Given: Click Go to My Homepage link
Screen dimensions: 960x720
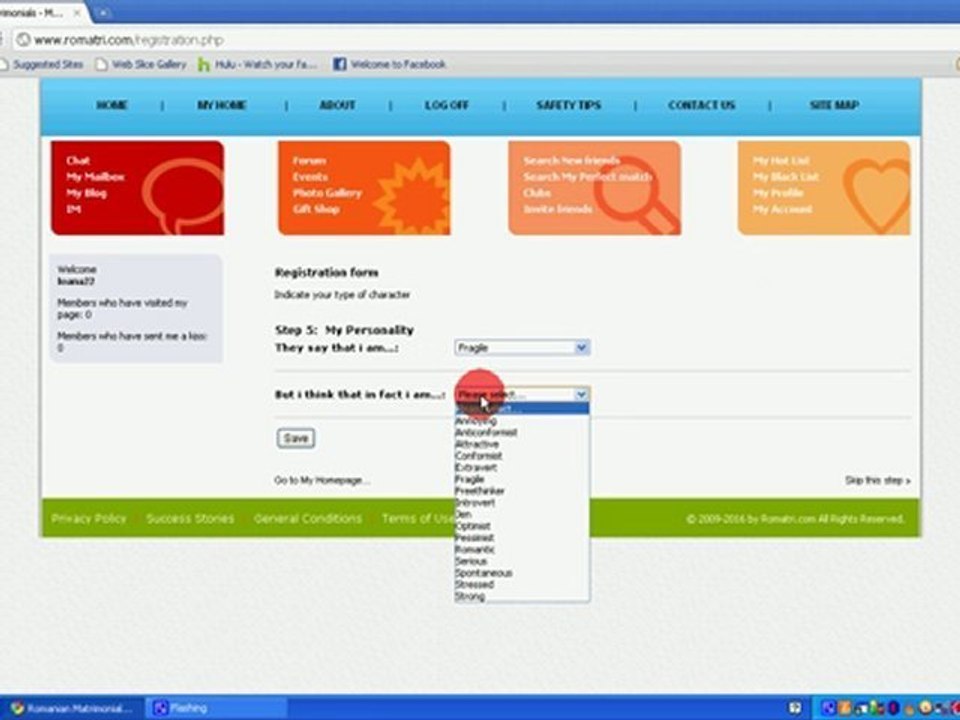Looking at the screenshot, I should coord(321,481).
